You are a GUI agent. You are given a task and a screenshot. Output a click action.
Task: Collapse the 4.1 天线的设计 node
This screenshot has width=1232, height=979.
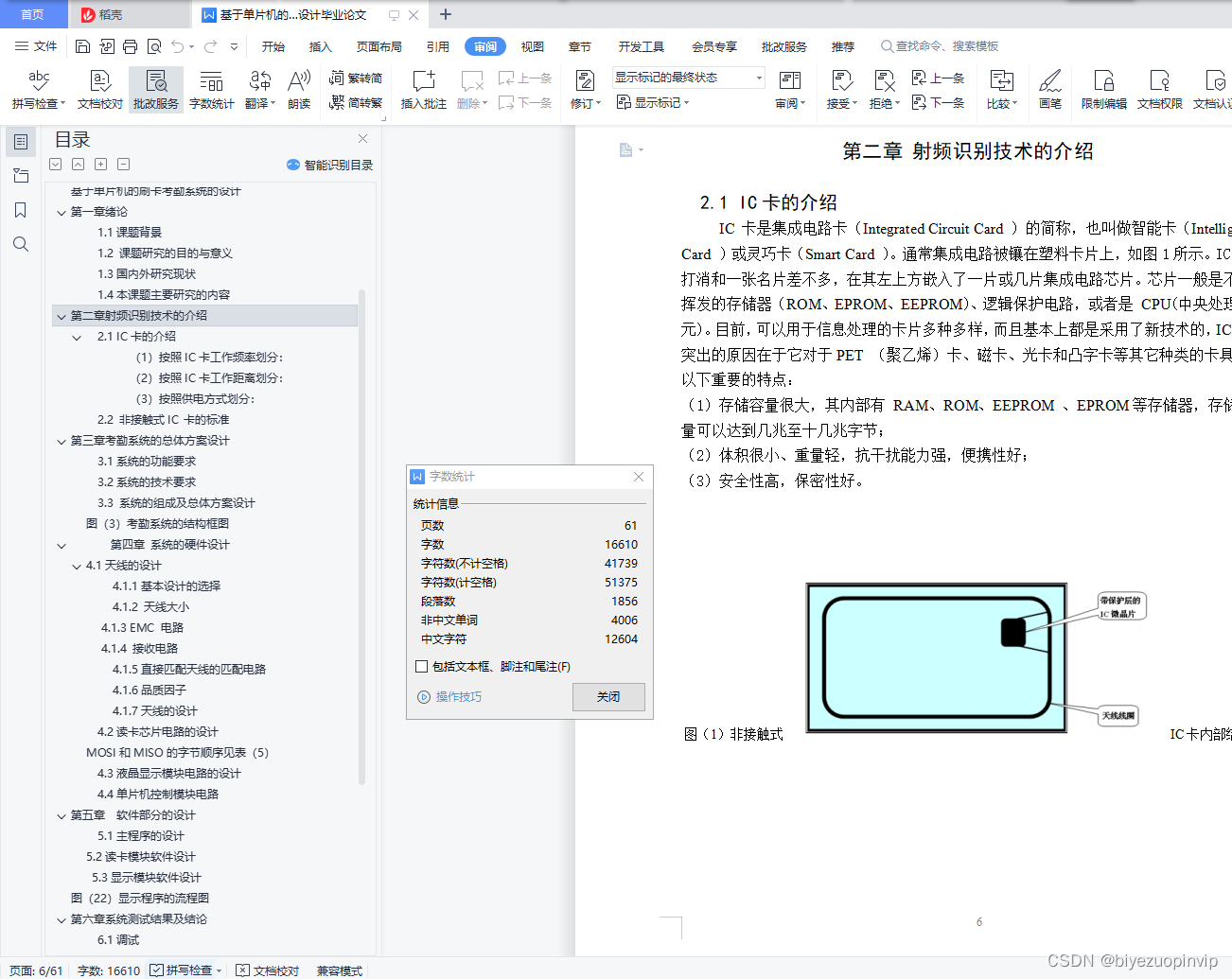pyautogui.click(x=78, y=567)
